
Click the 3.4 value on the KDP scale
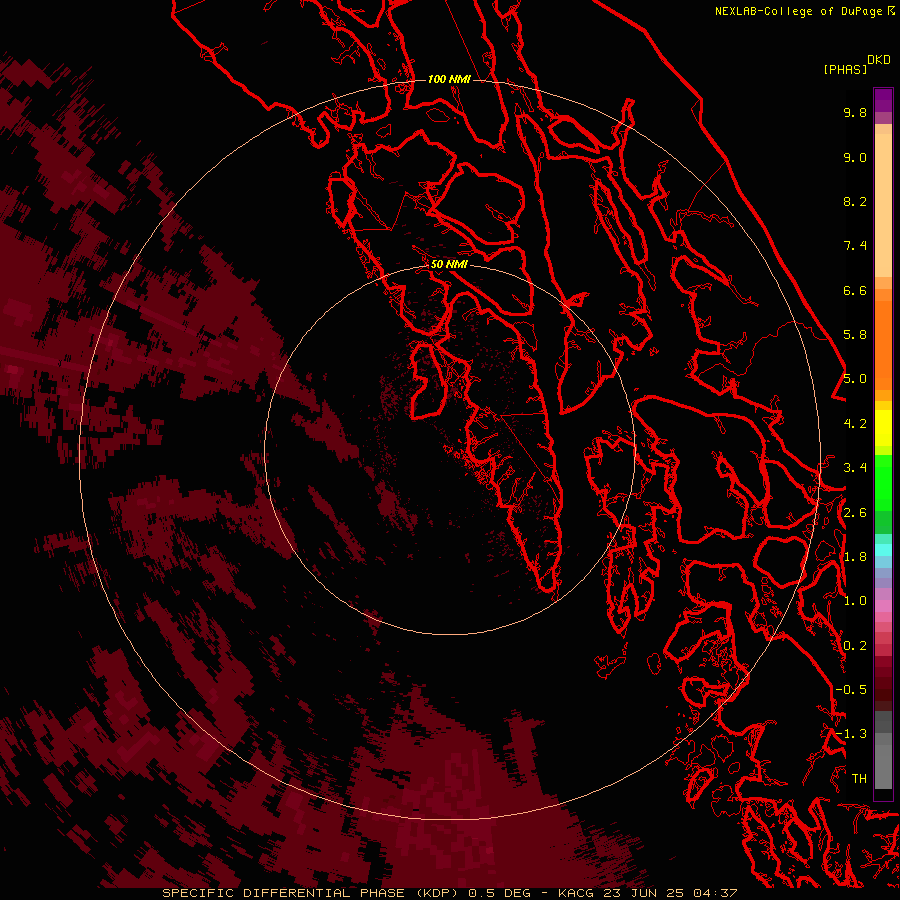tap(855, 468)
